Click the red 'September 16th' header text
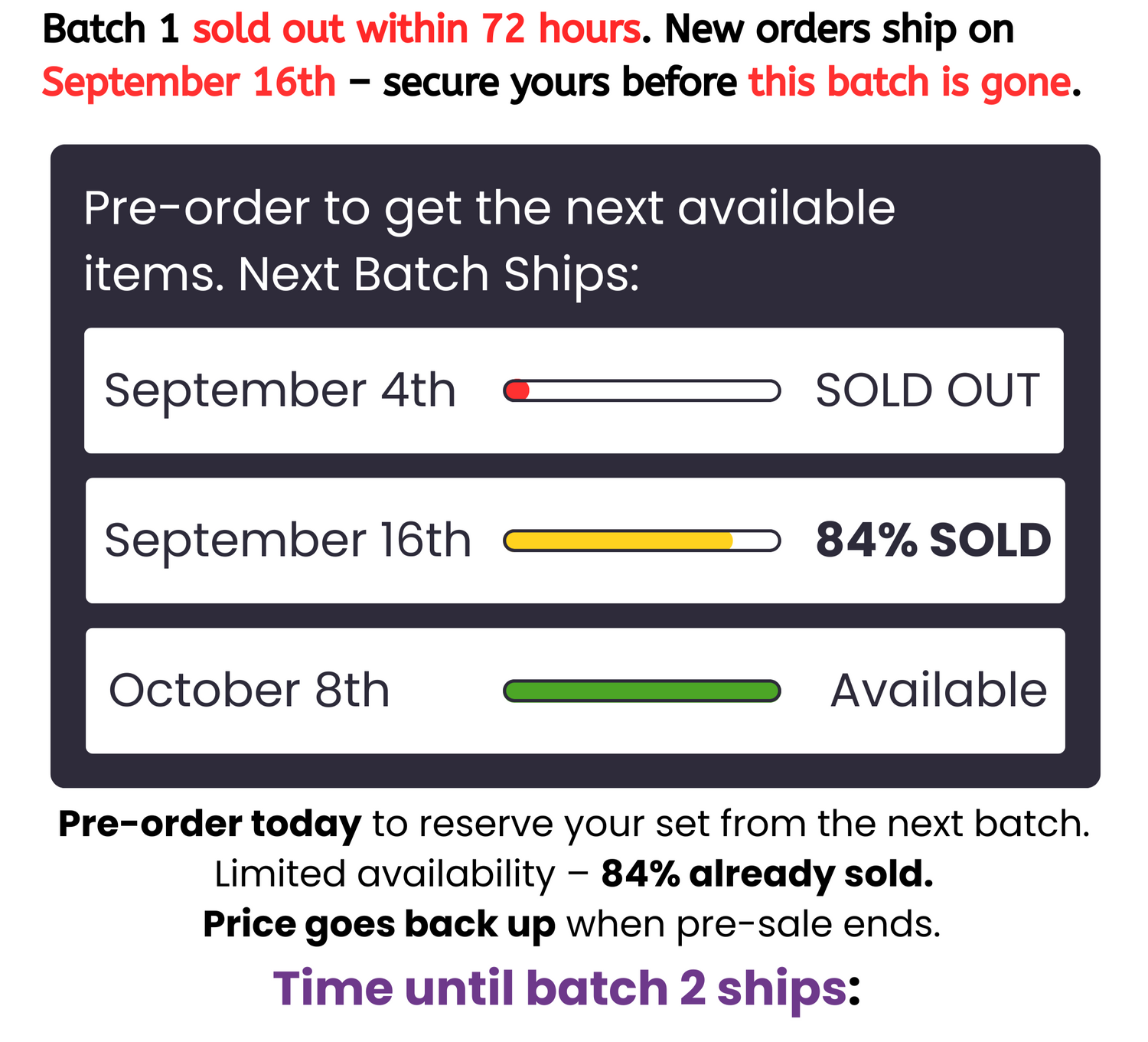This screenshot has width=1148, height=1042. pyautogui.click(x=189, y=83)
